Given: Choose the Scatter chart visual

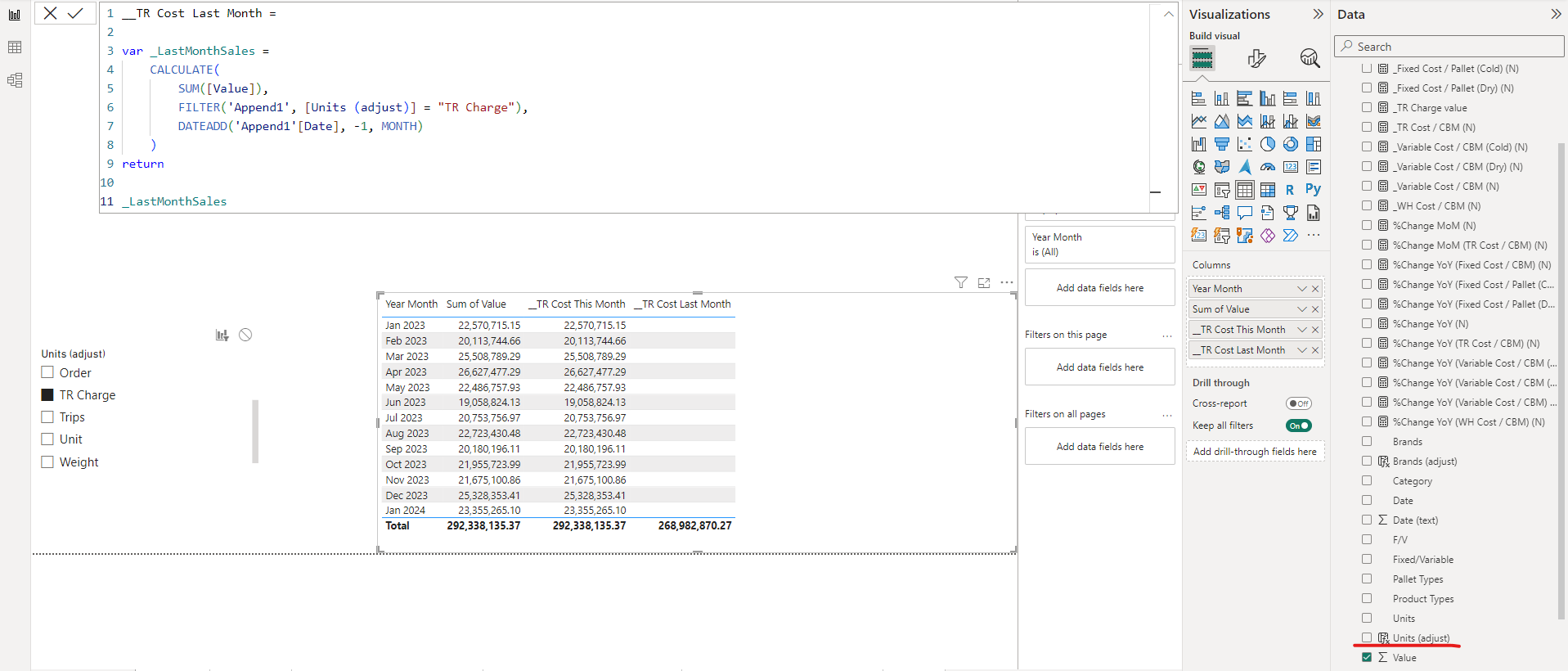Looking at the screenshot, I should pos(1245,144).
